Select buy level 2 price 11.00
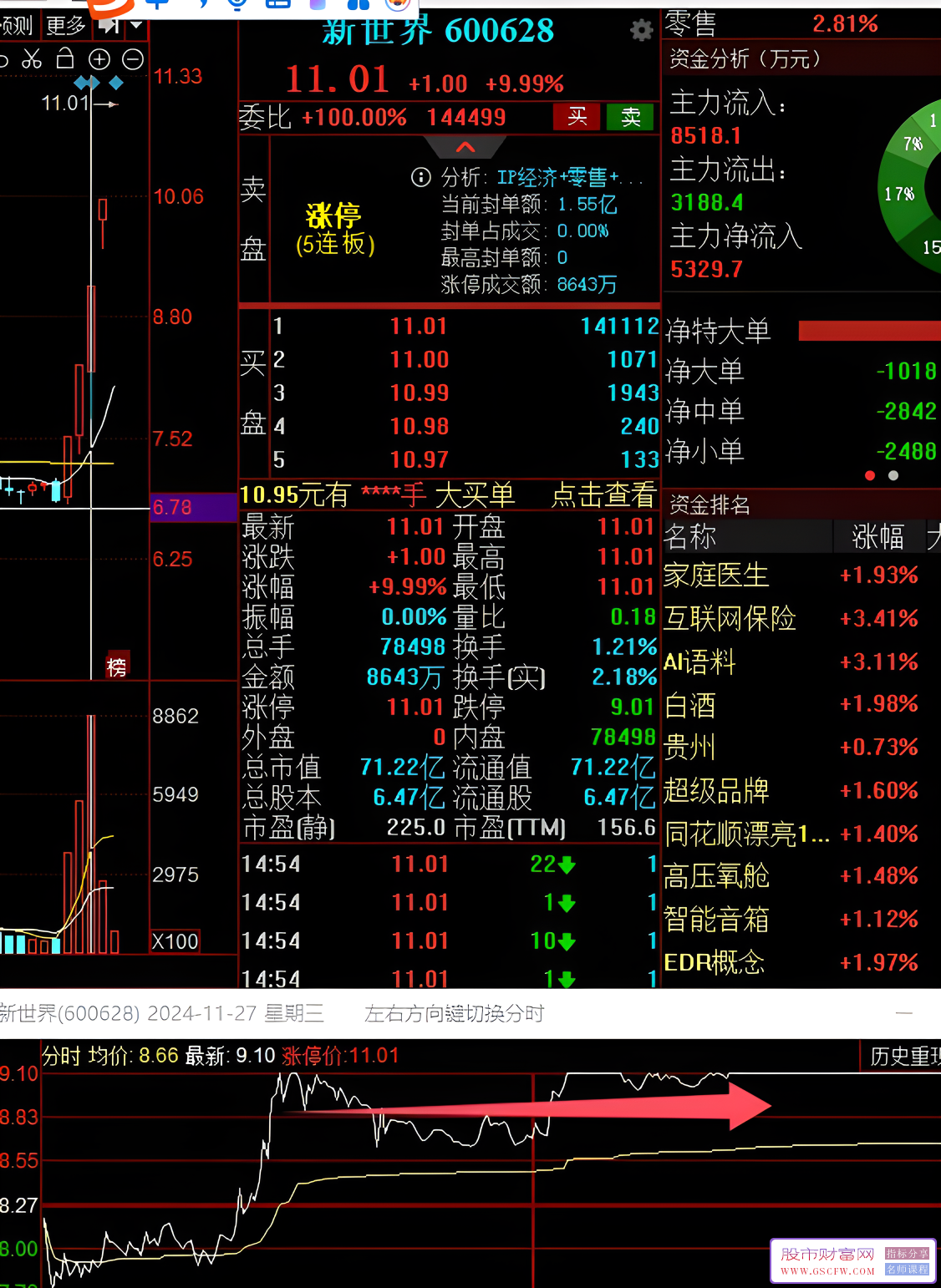 point(420,360)
